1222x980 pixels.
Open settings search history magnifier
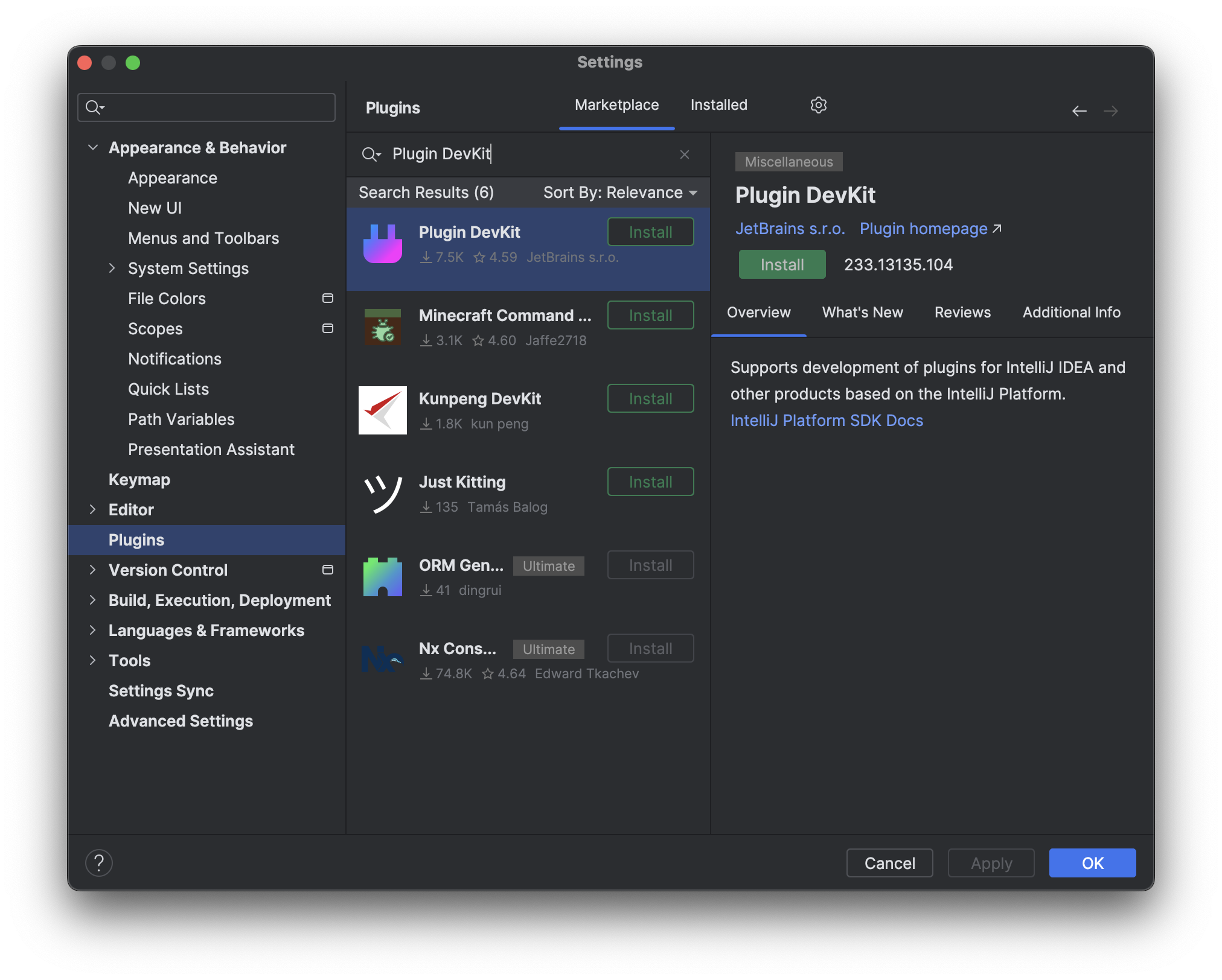coord(95,107)
